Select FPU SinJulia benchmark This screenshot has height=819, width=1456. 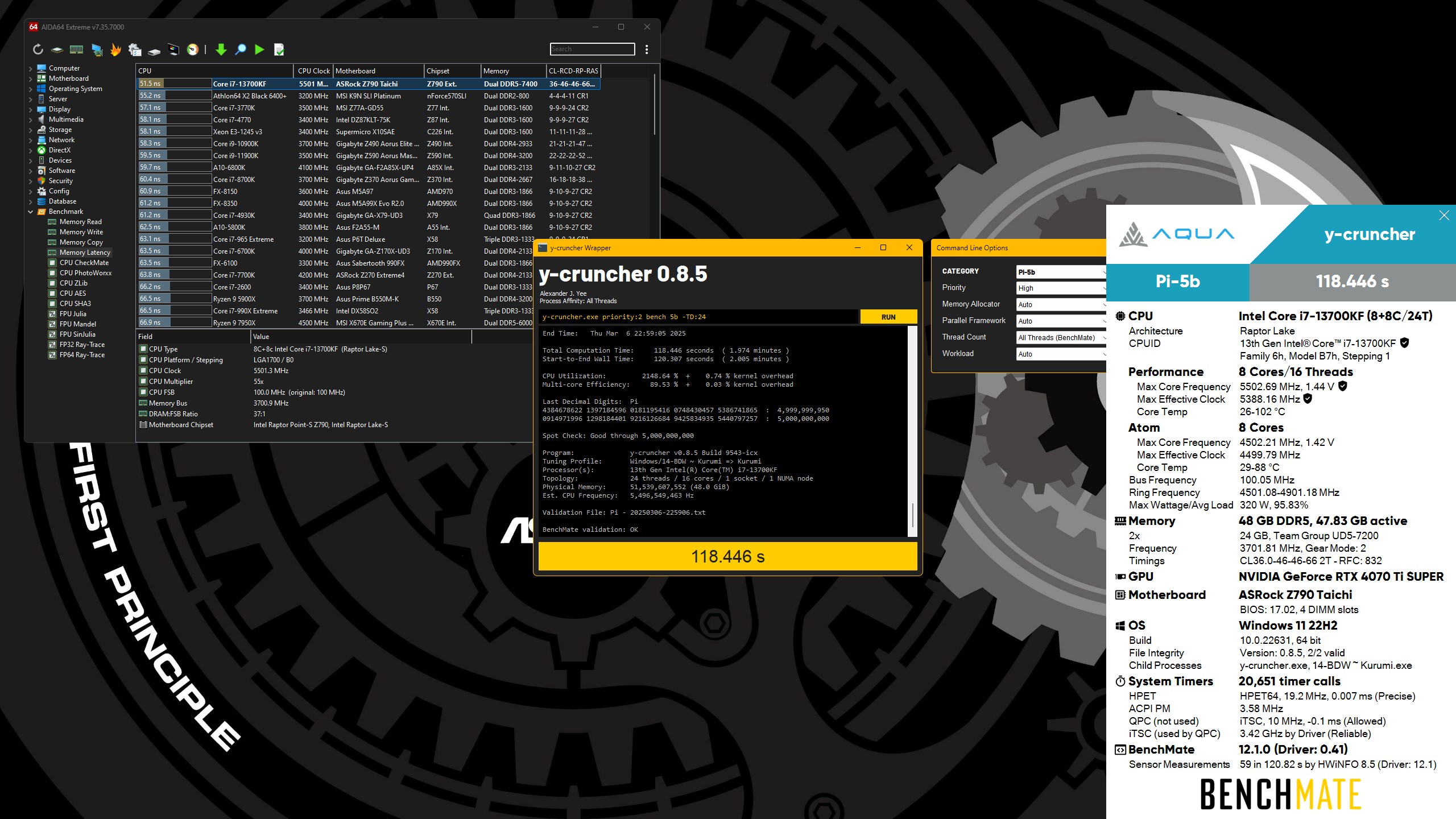click(x=77, y=334)
